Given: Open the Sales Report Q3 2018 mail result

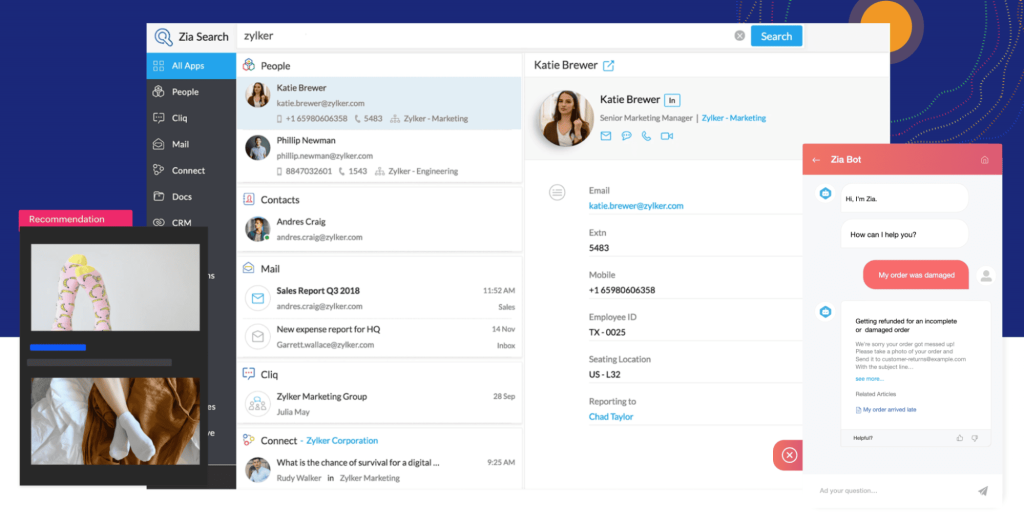Looking at the screenshot, I should [x=379, y=298].
